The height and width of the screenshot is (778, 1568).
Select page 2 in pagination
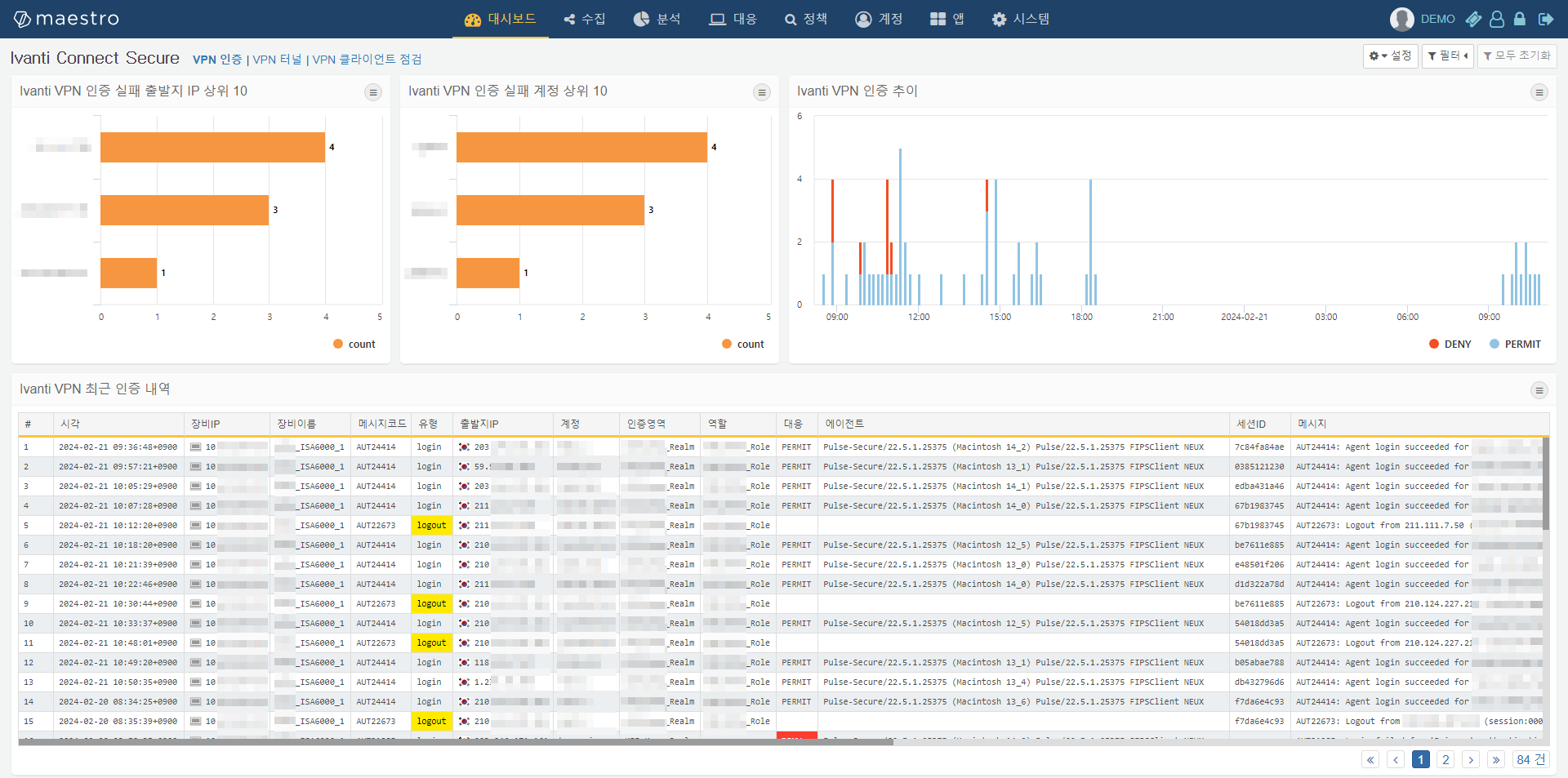tap(1445, 760)
